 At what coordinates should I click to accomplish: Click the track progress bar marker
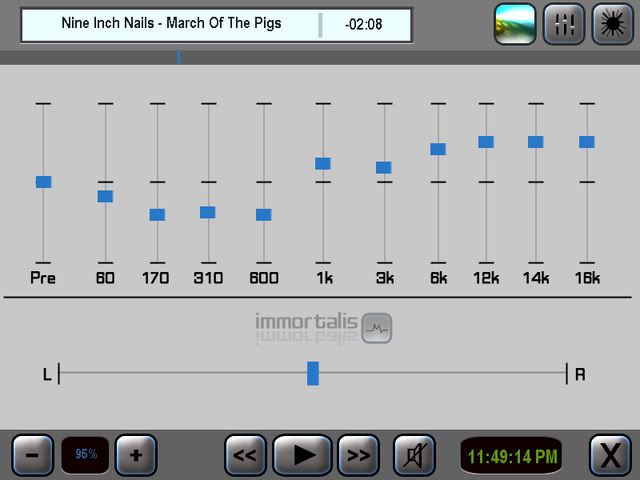click(179, 57)
